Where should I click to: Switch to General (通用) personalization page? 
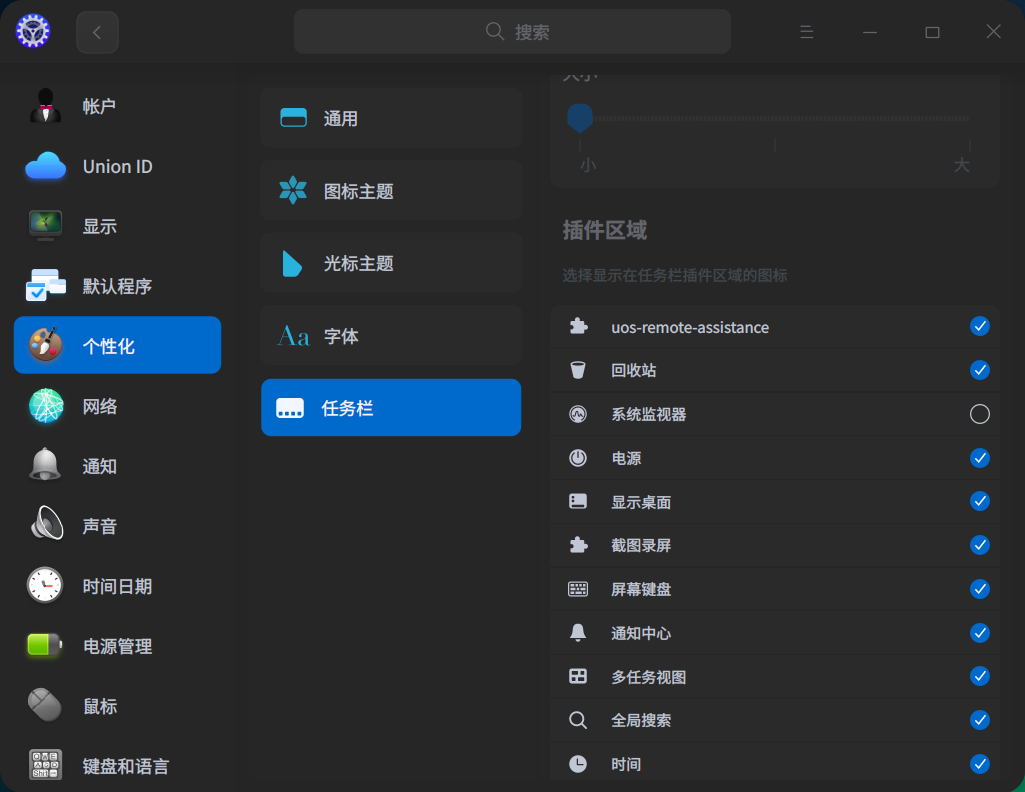[391, 118]
